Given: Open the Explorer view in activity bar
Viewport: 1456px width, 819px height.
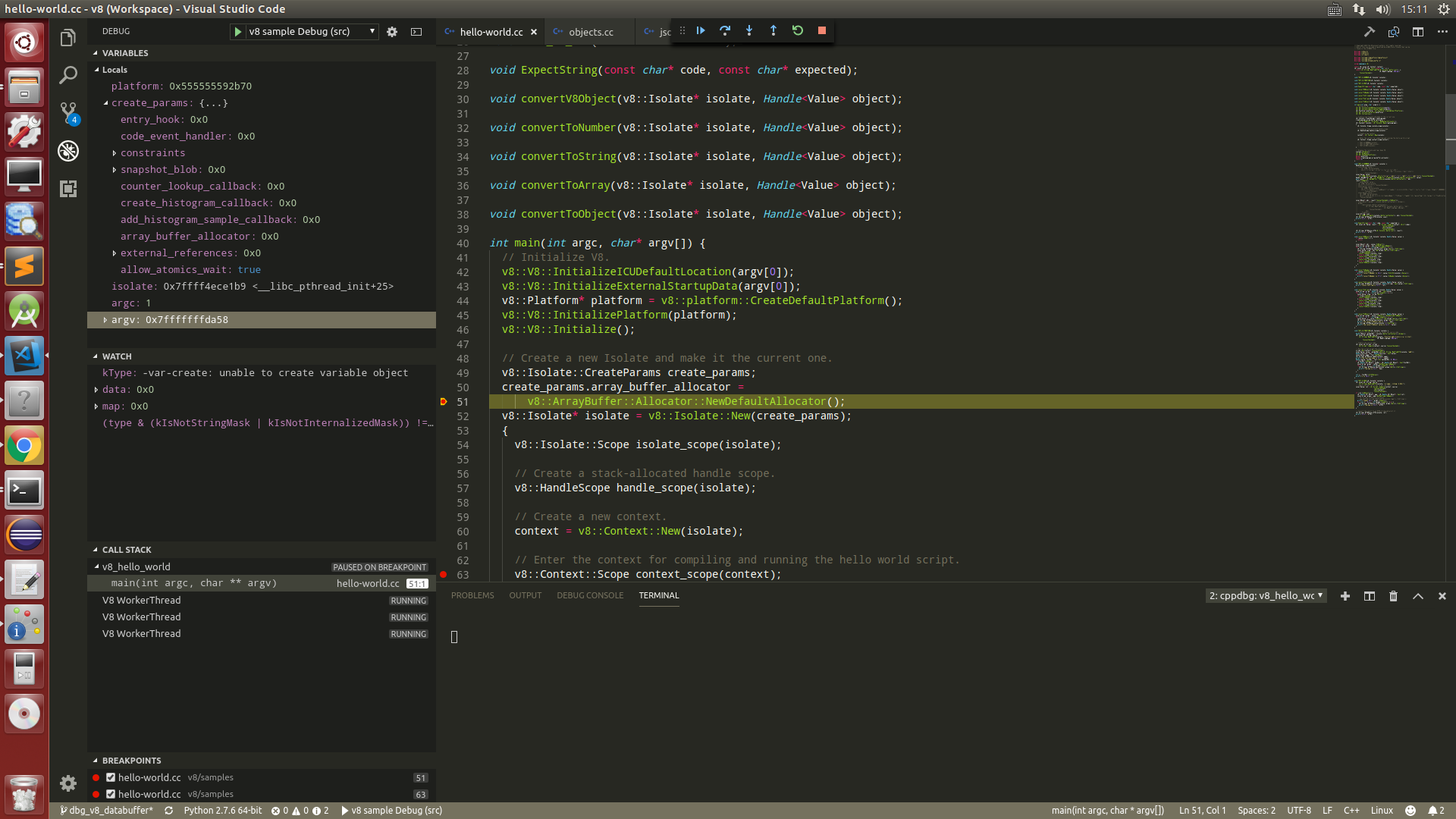Looking at the screenshot, I should 68,38.
